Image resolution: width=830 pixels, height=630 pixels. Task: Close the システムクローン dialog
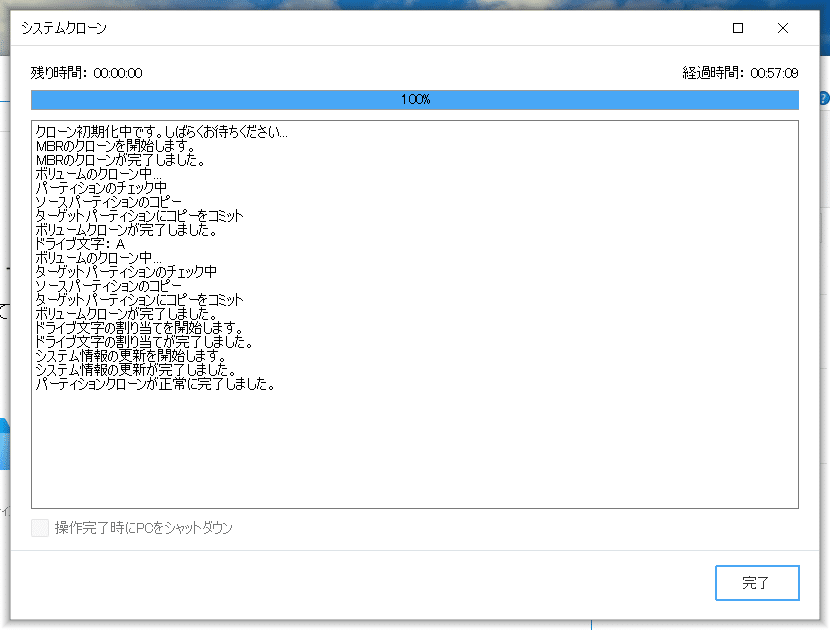[783, 28]
